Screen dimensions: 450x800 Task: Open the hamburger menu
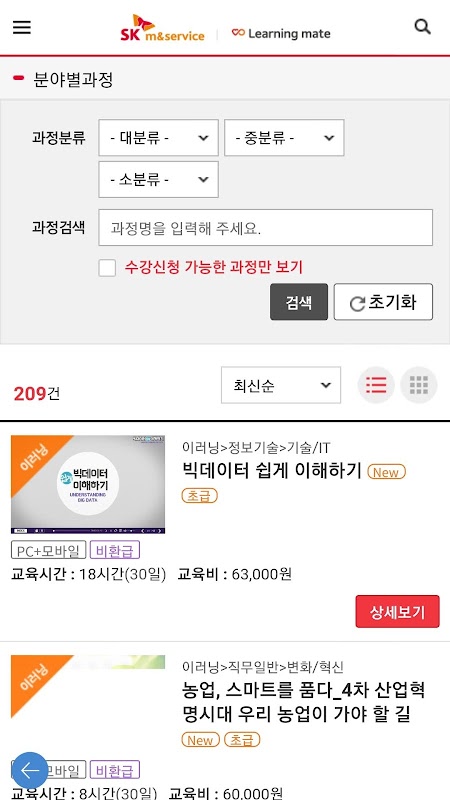click(22, 28)
